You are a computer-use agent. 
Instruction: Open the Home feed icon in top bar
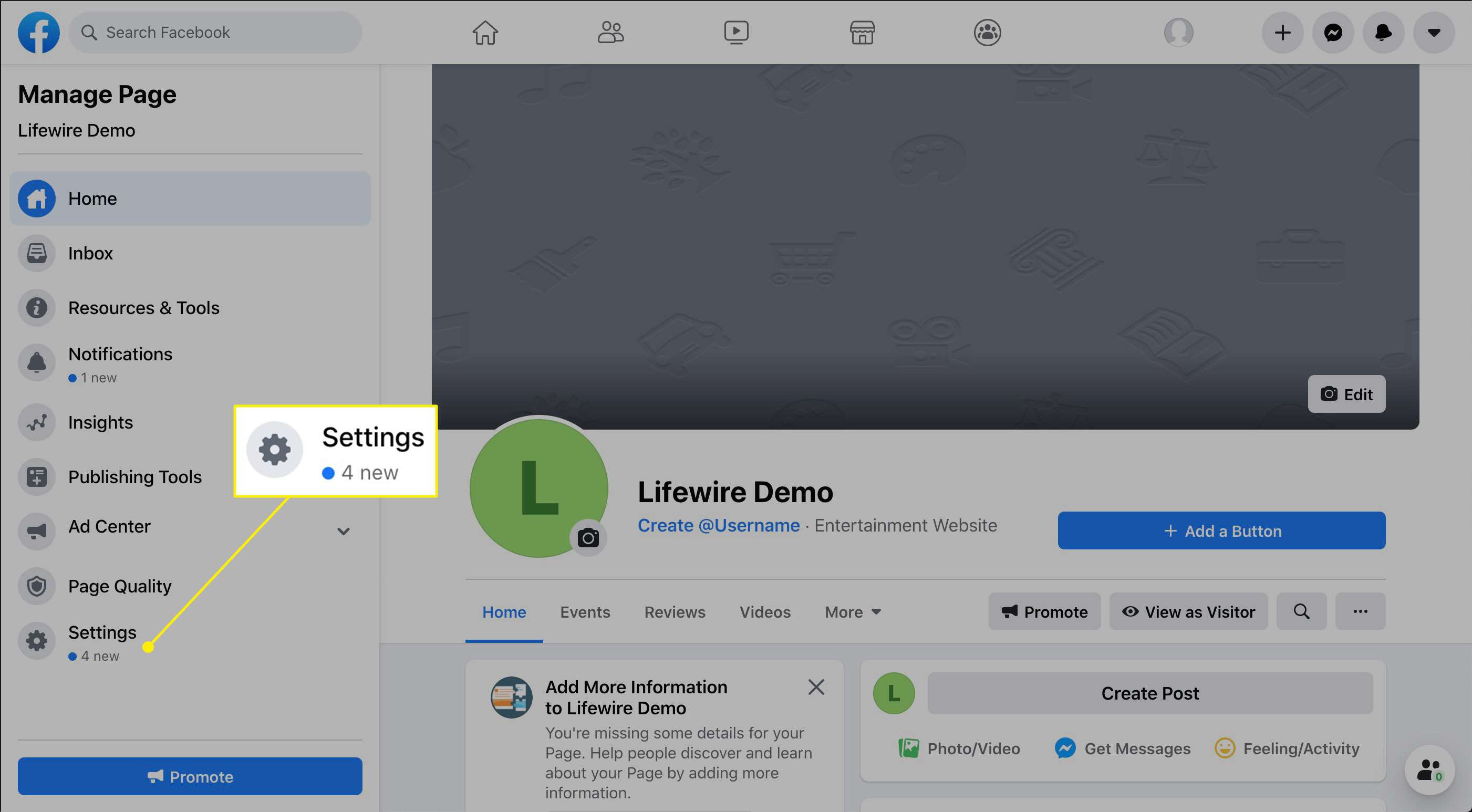pyautogui.click(x=485, y=33)
